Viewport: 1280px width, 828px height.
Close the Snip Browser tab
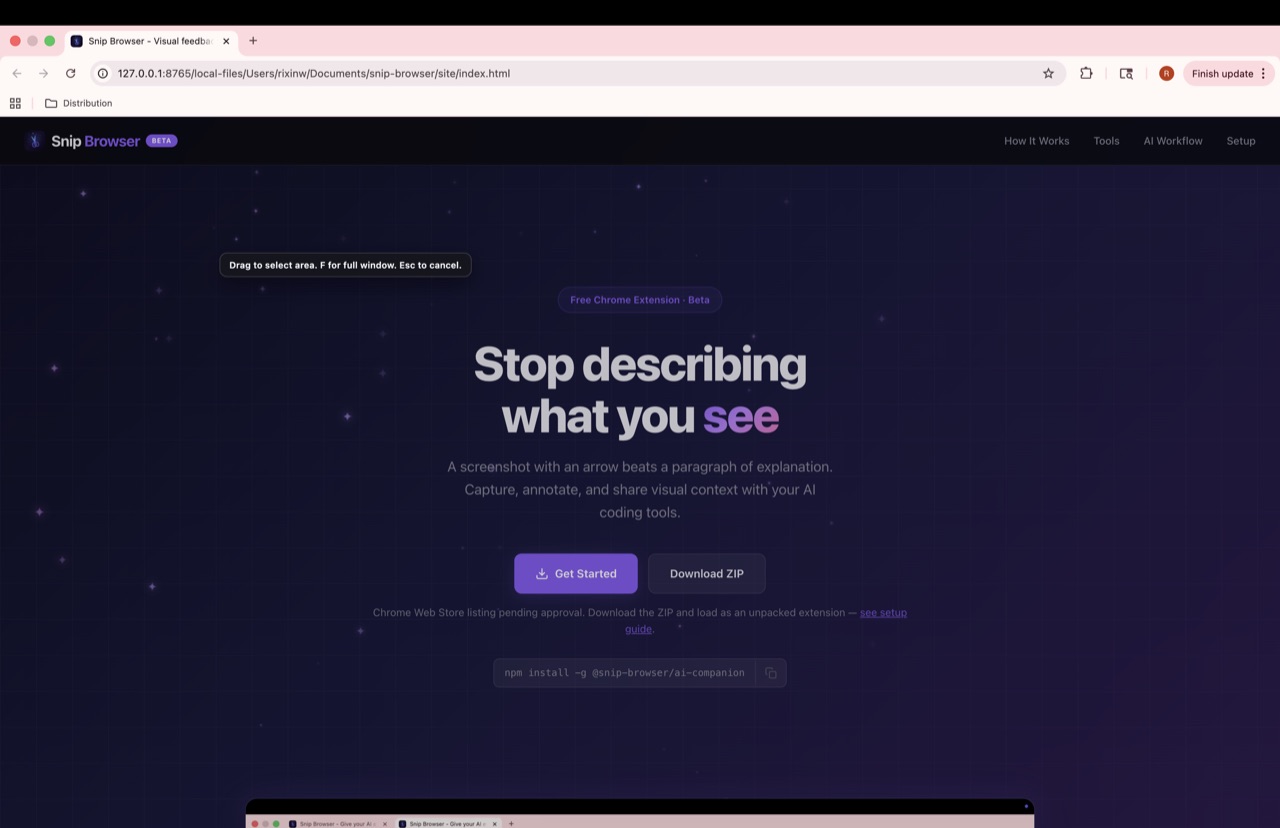pos(226,41)
